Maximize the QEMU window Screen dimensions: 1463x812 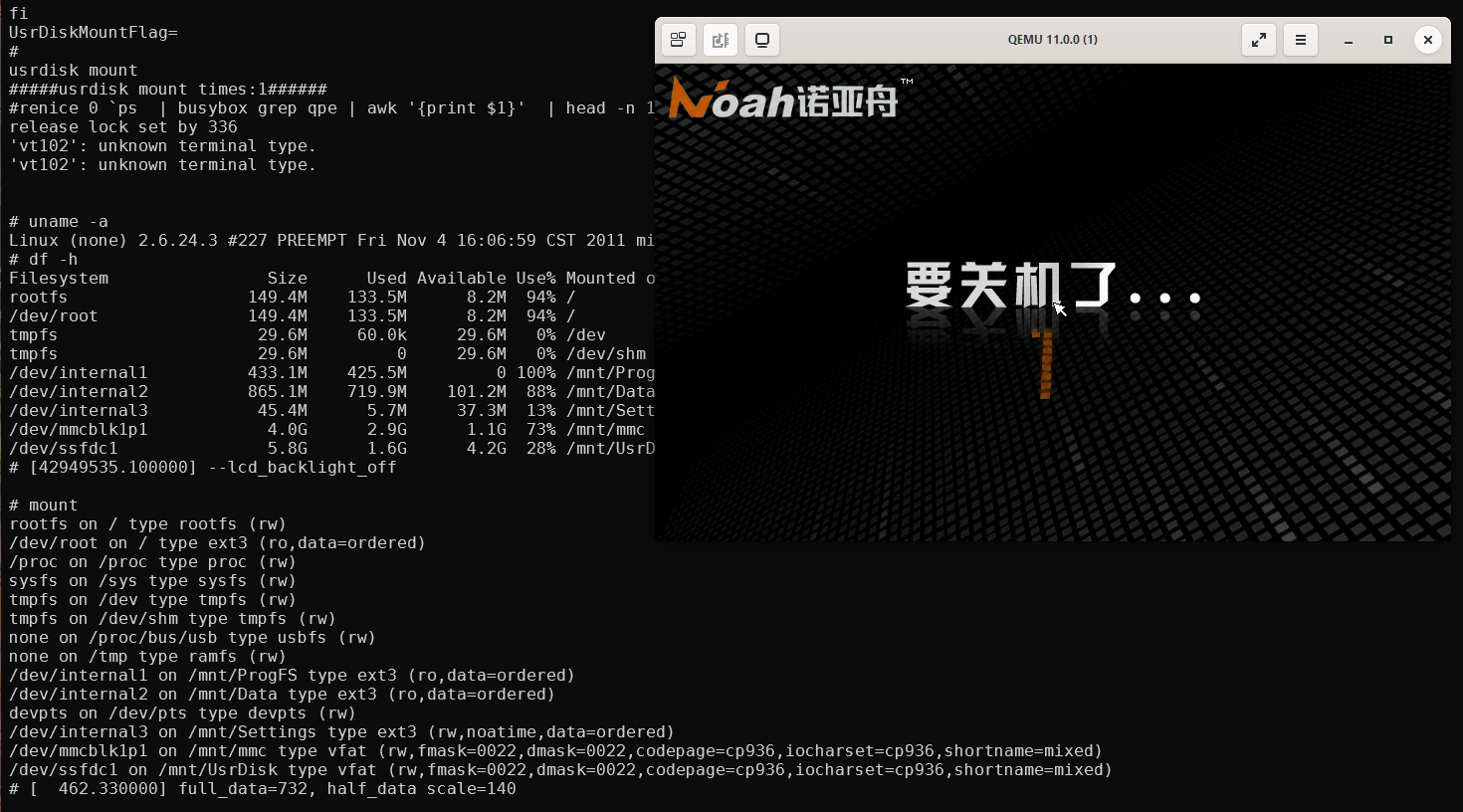point(1388,40)
